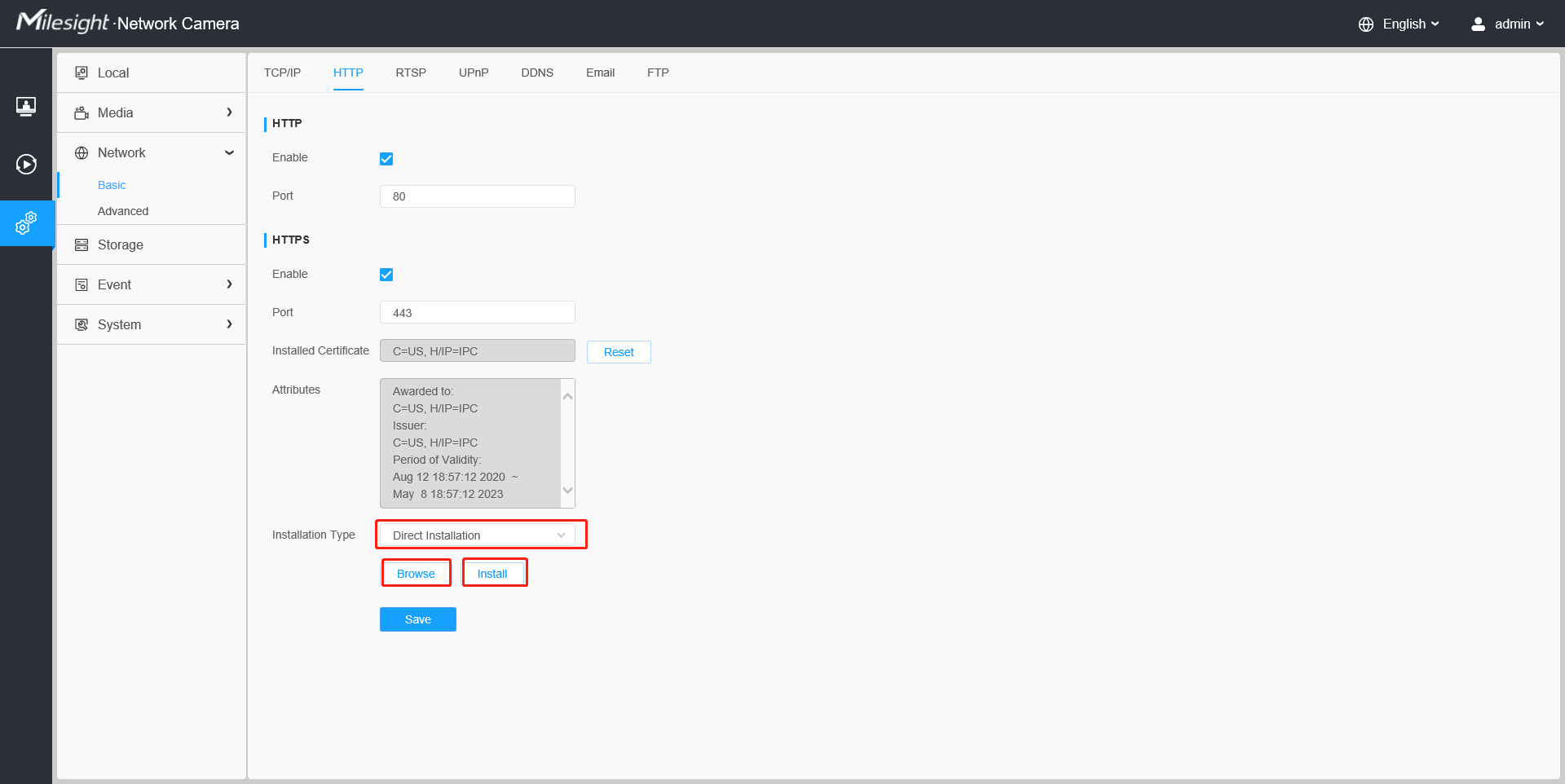The height and width of the screenshot is (784, 1565).
Task: Click the Reset certificate button
Action: coord(619,352)
